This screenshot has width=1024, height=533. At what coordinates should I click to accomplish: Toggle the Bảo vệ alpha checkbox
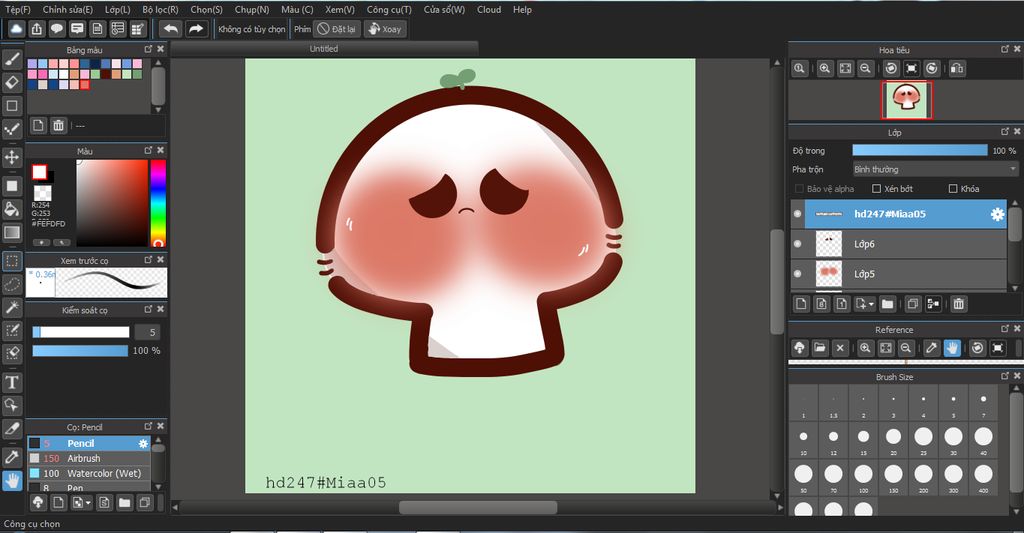[x=799, y=189]
